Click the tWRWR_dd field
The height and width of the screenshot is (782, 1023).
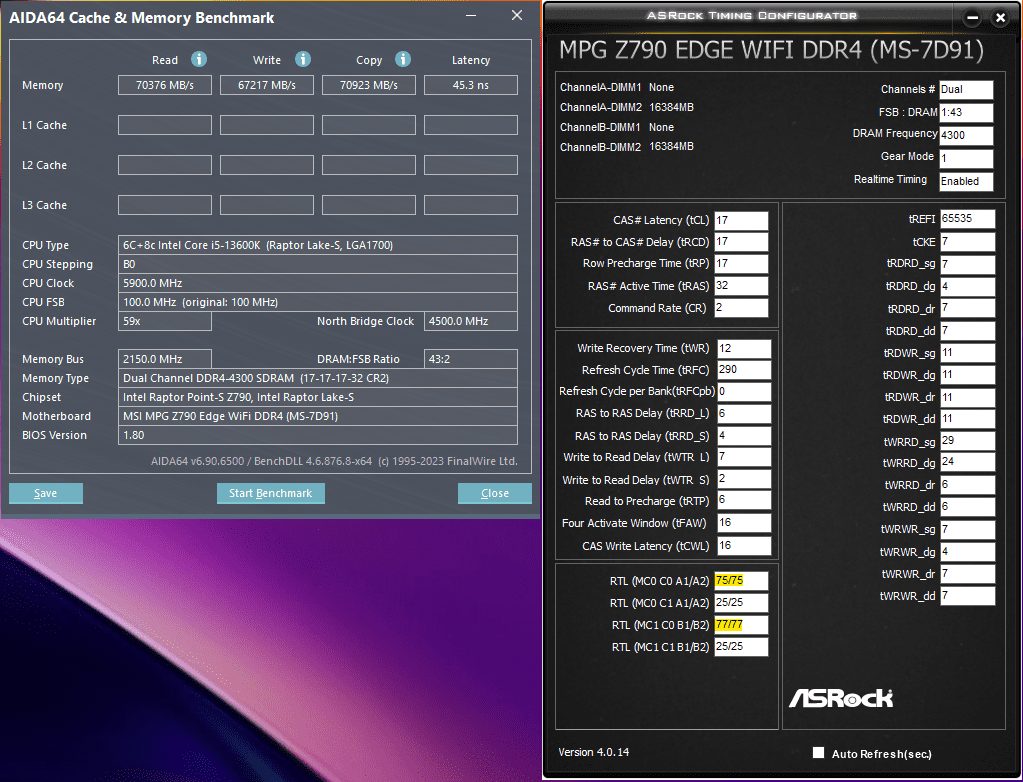coord(968,596)
